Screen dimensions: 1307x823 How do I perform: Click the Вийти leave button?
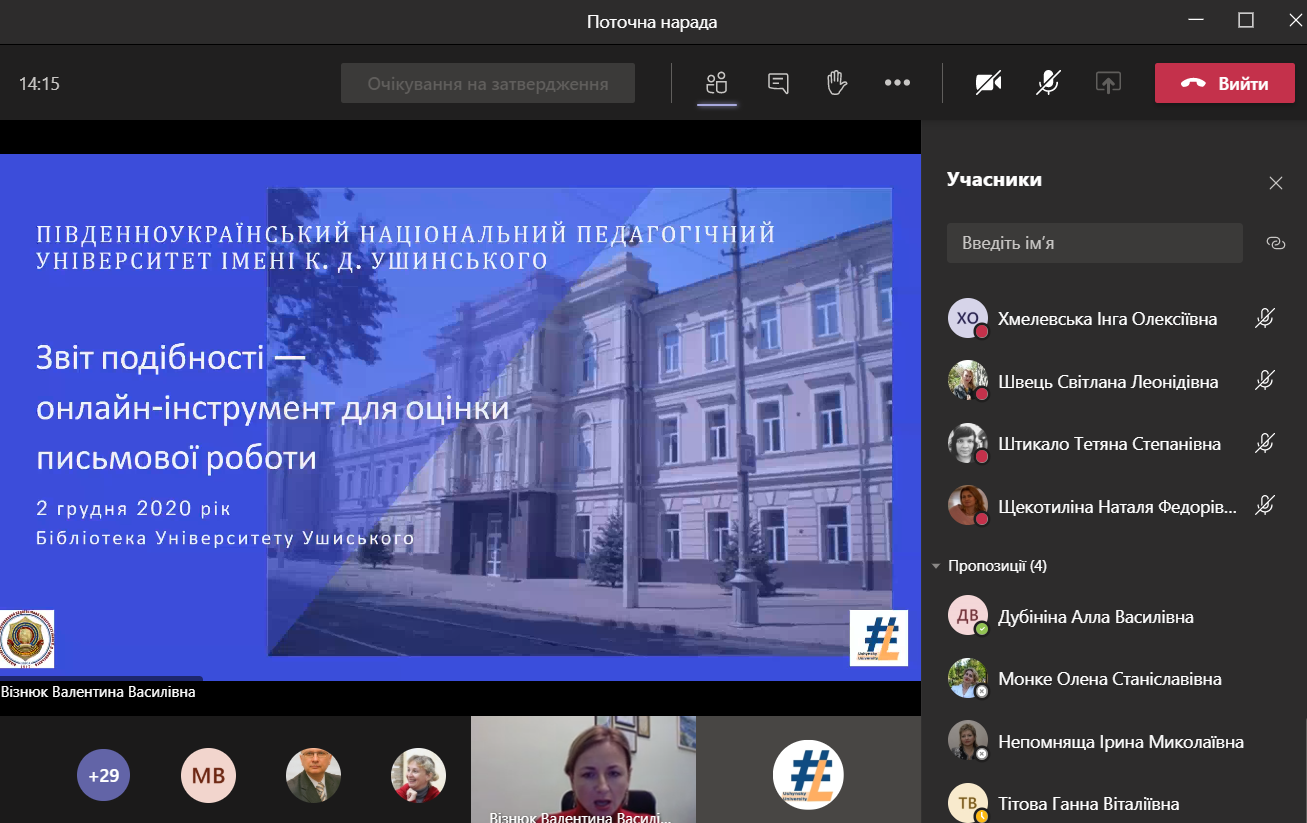pos(1225,84)
